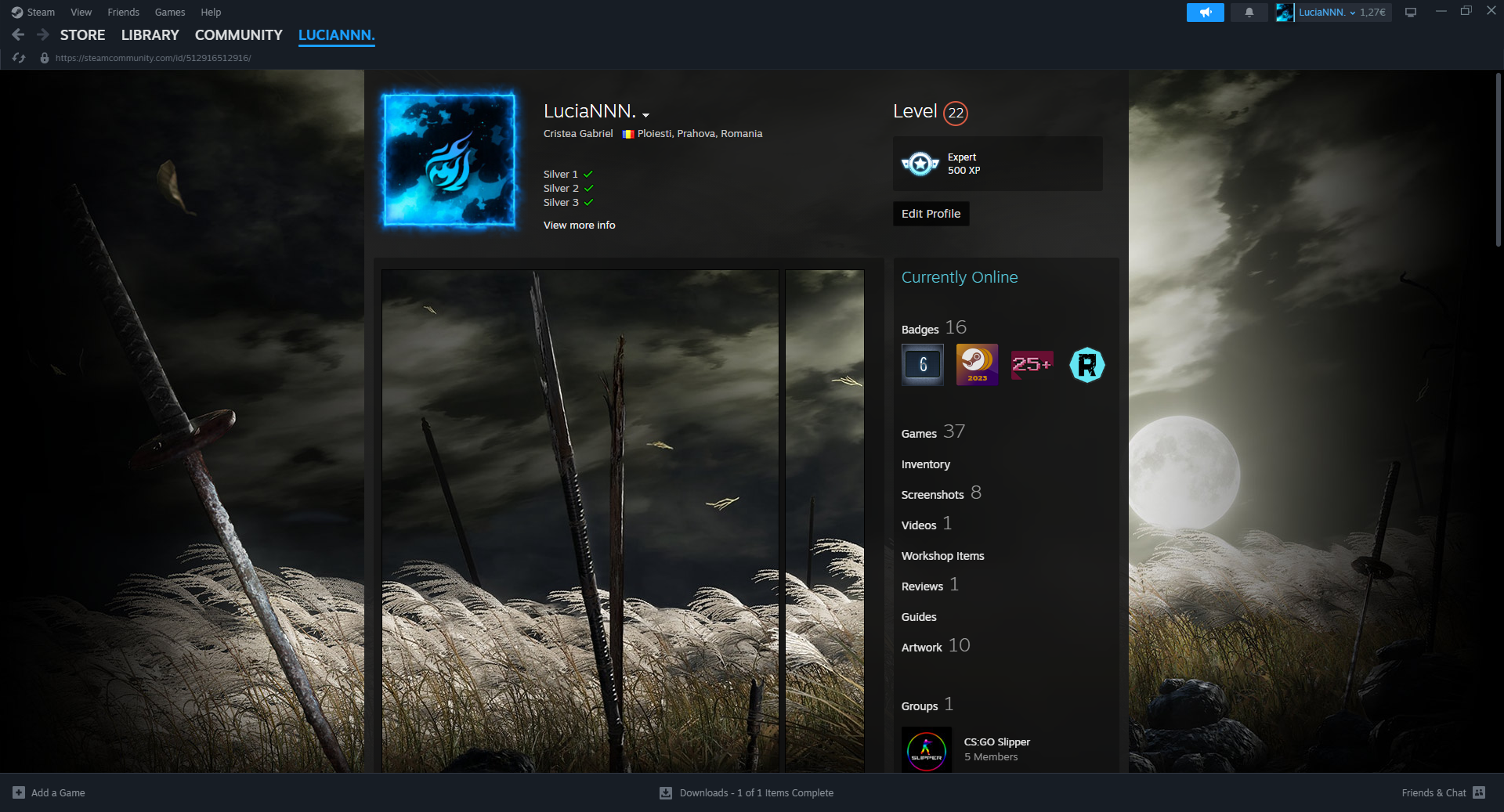
Task: Open the Games 37 link
Action: point(933,432)
